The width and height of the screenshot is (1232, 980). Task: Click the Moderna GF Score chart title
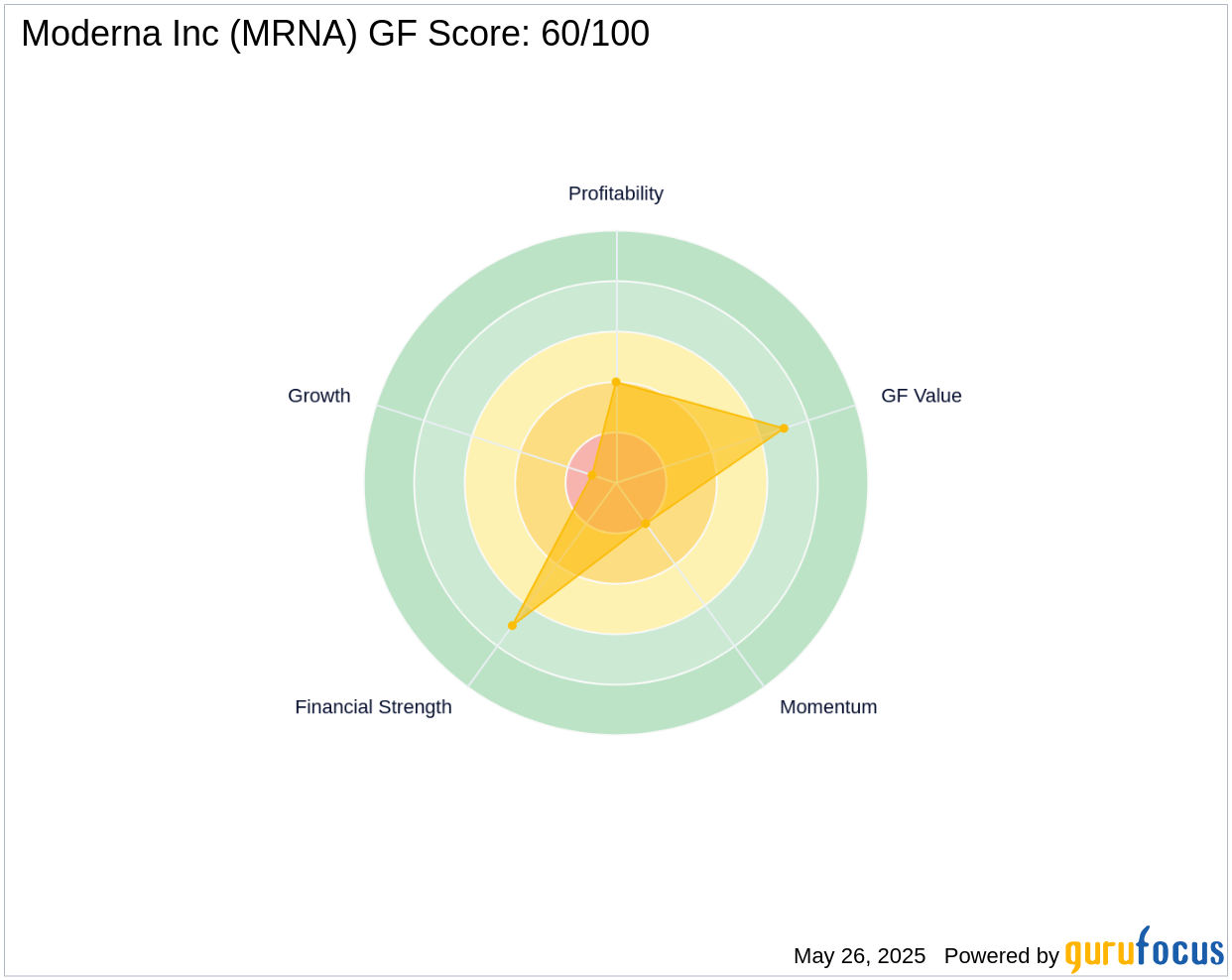tap(335, 34)
